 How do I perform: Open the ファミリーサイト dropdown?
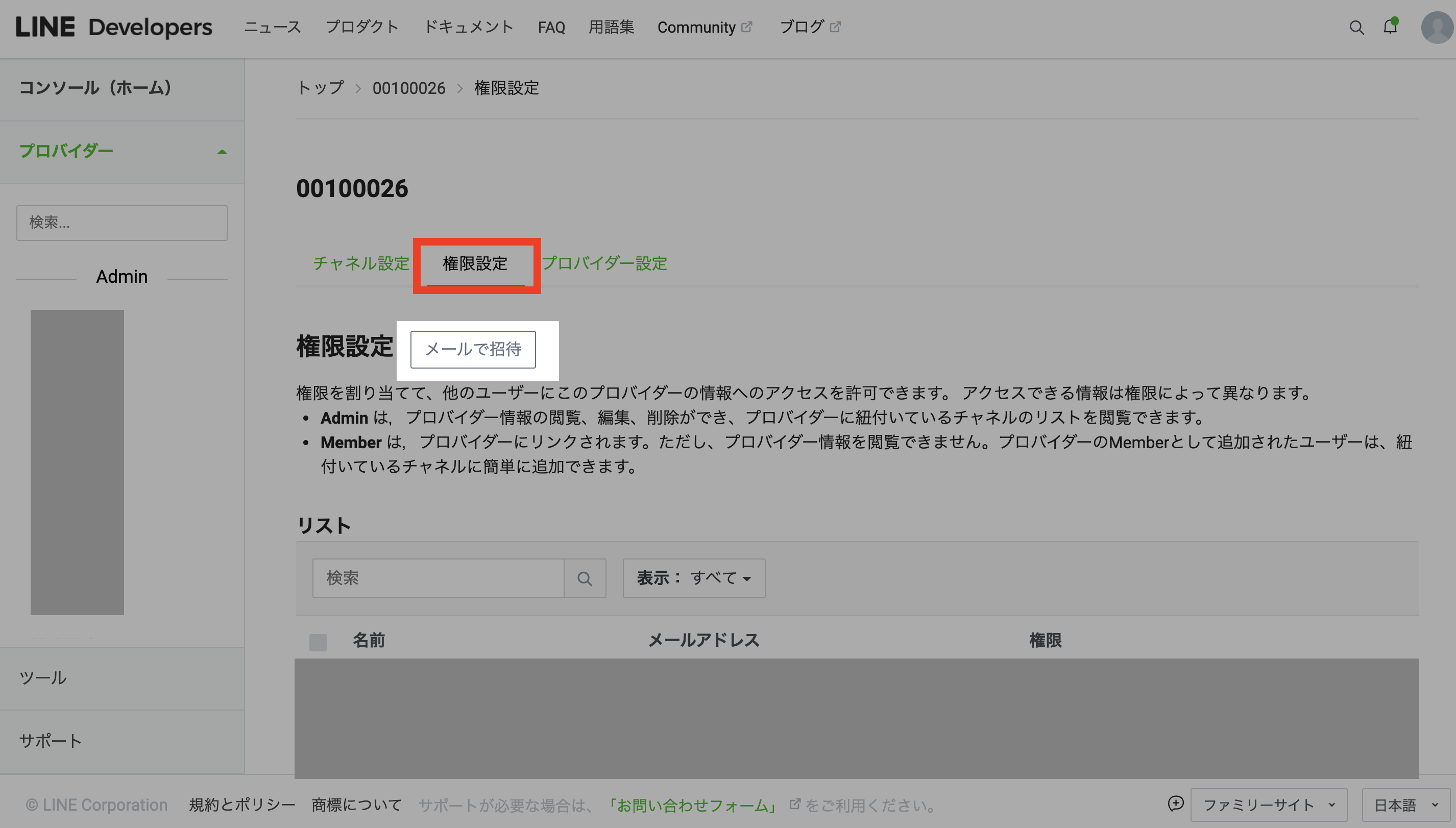1268,805
